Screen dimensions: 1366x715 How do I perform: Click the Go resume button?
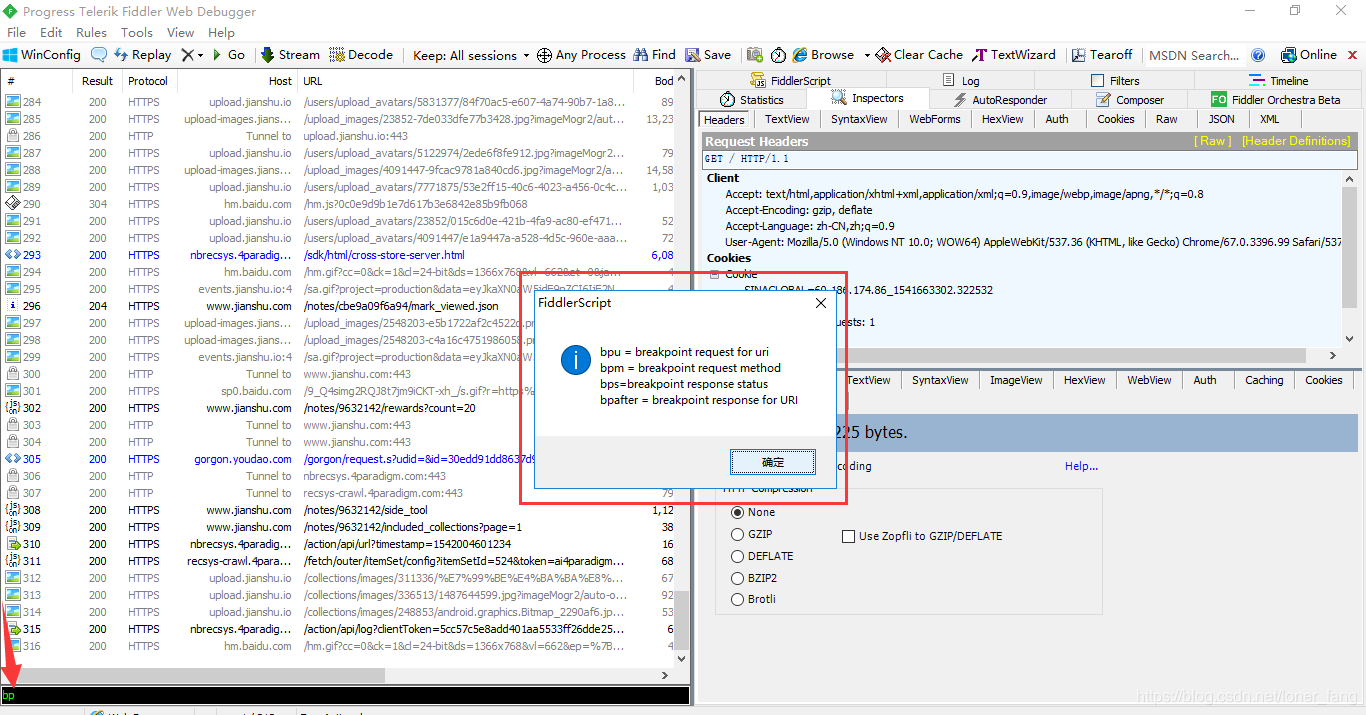click(x=228, y=55)
